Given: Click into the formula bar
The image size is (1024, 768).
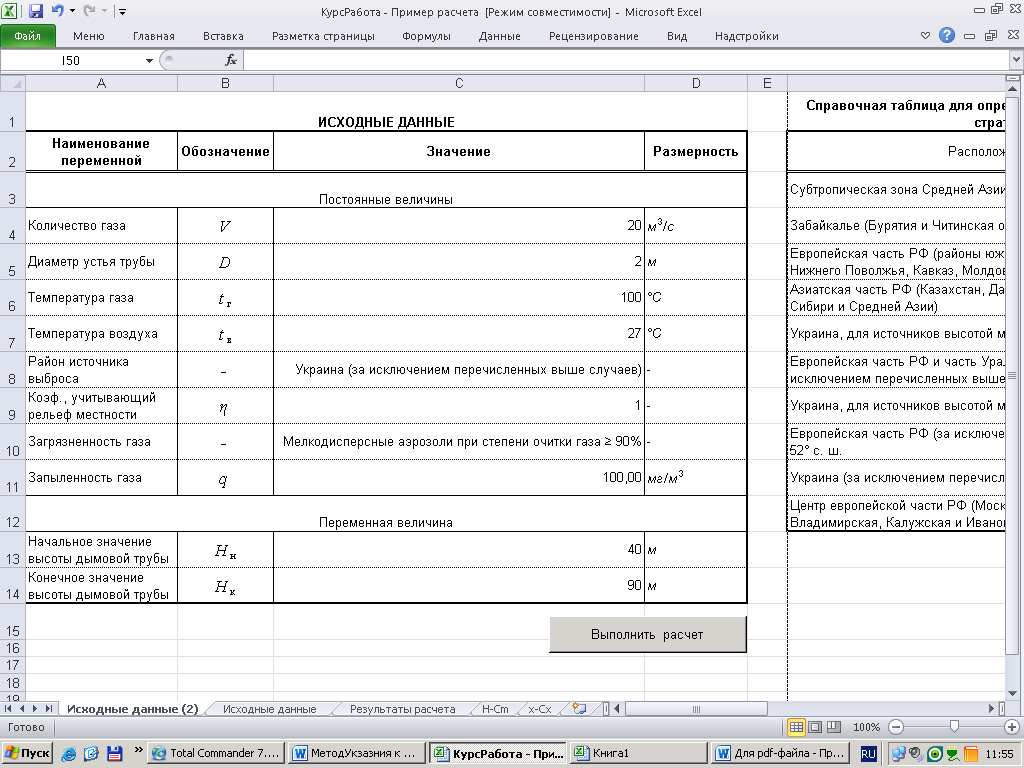Looking at the screenshot, I should [x=626, y=61].
